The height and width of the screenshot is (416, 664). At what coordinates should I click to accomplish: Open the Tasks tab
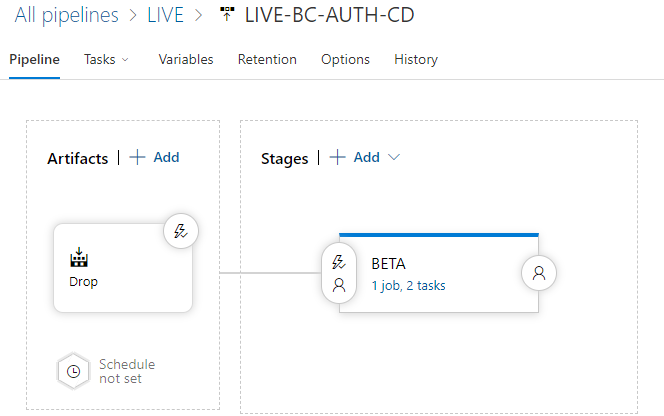coord(100,59)
